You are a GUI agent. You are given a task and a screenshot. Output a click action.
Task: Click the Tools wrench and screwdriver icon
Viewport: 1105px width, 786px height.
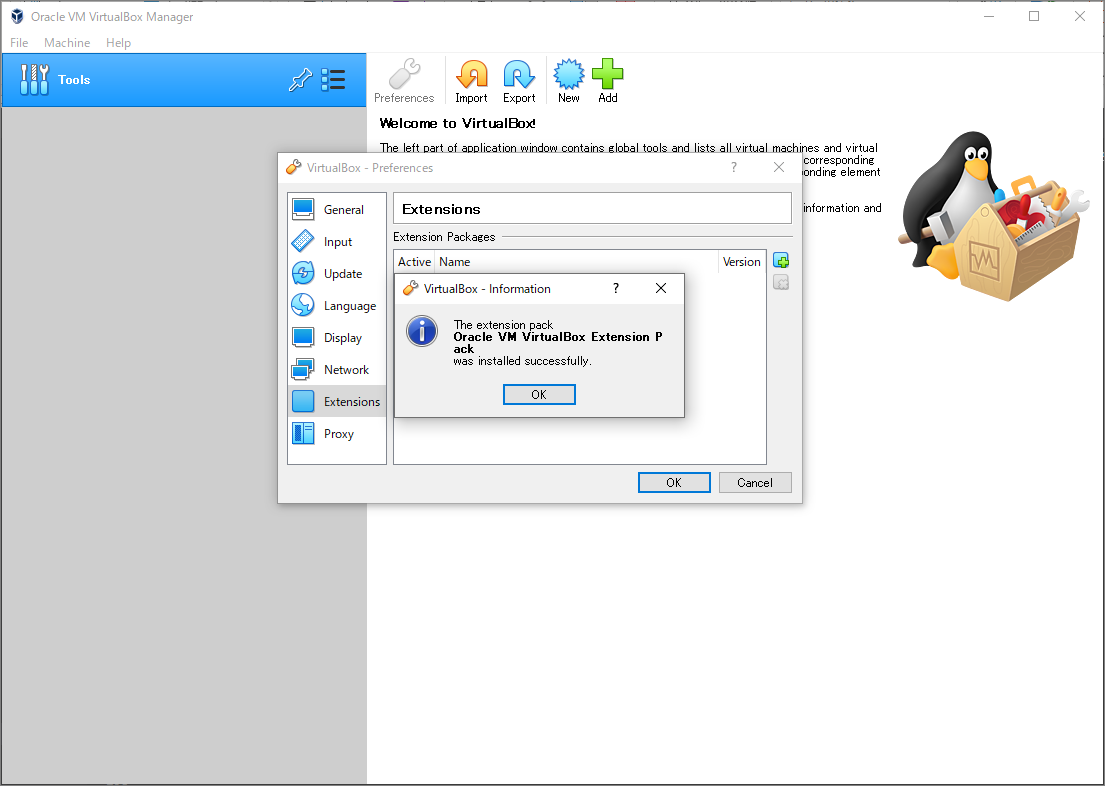[35, 80]
